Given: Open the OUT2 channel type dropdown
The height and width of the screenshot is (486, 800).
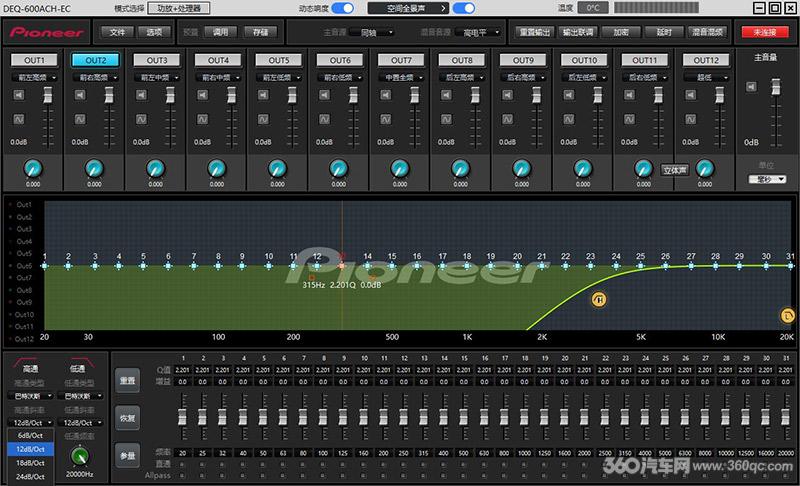Looking at the screenshot, I should point(95,78).
